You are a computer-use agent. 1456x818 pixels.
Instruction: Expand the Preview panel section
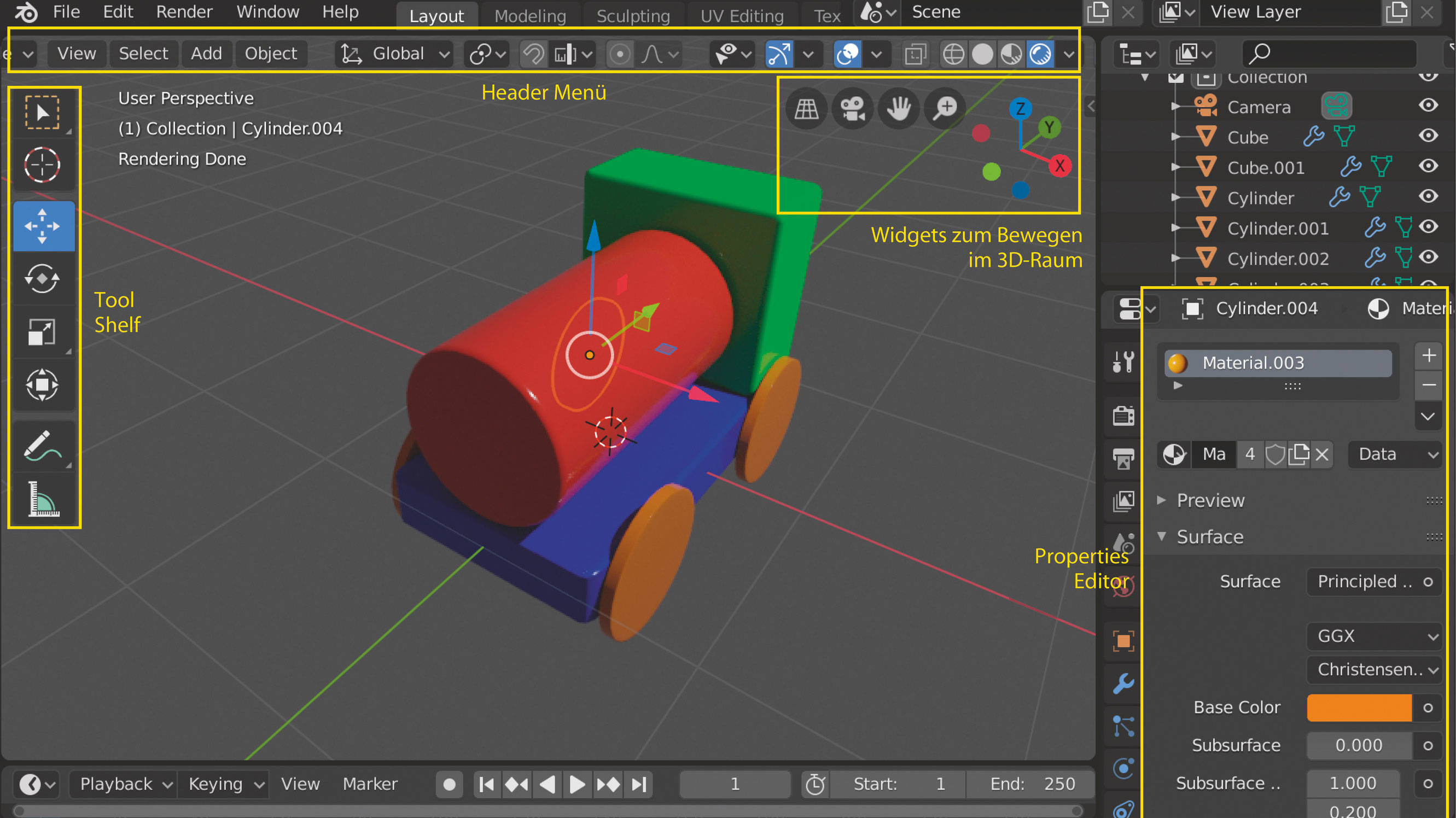click(1209, 500)
